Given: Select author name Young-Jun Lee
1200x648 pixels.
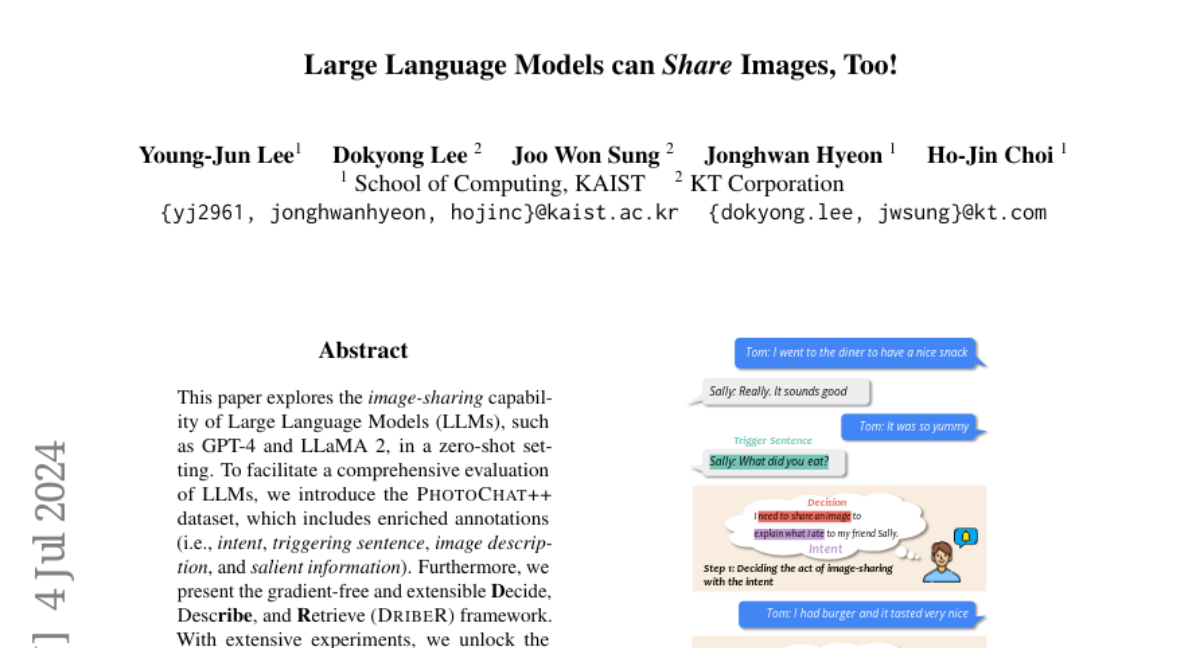Looking at the screenshot, I should [x=216, y=155].
